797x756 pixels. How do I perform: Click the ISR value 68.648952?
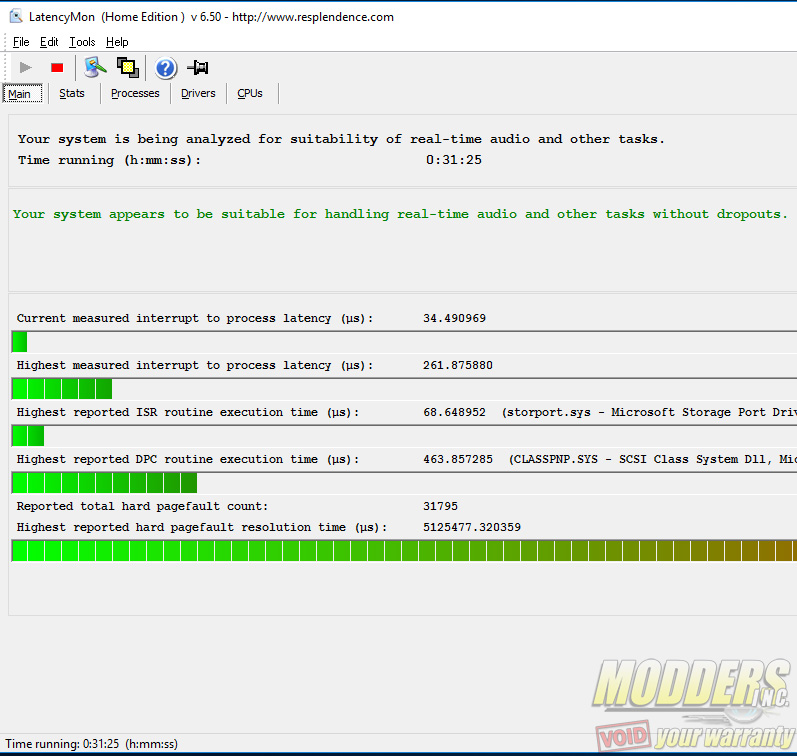pos(454,412)
